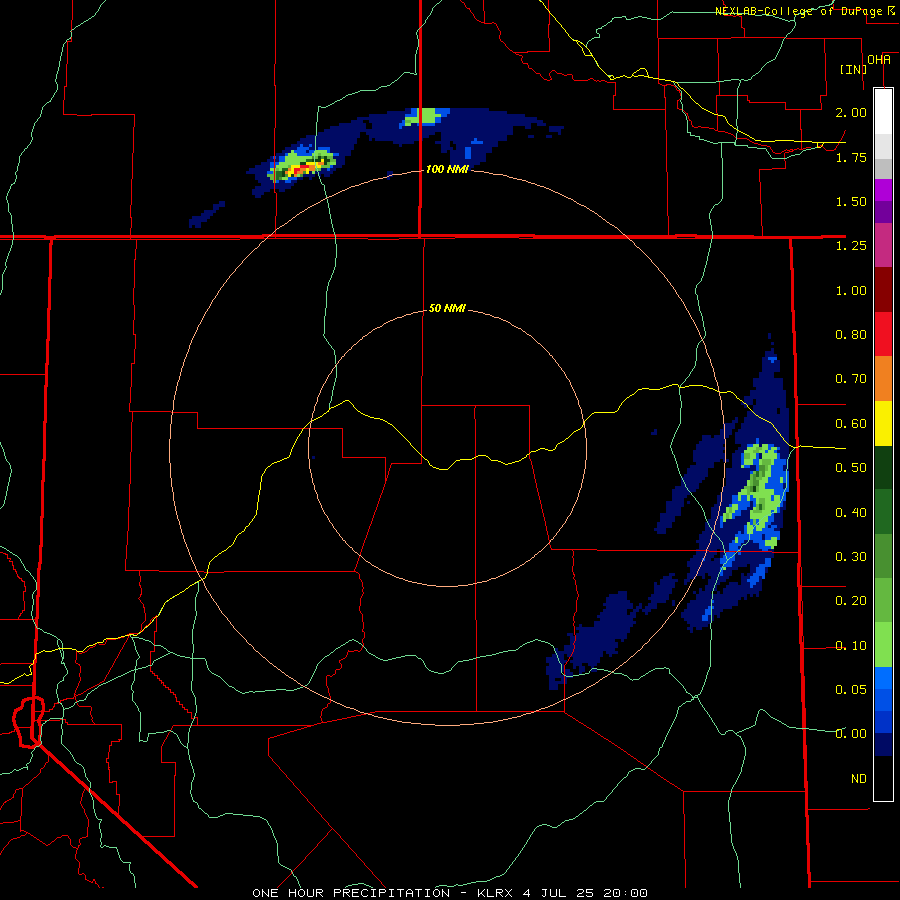Click the ND legend label

[x=859, y=779]
